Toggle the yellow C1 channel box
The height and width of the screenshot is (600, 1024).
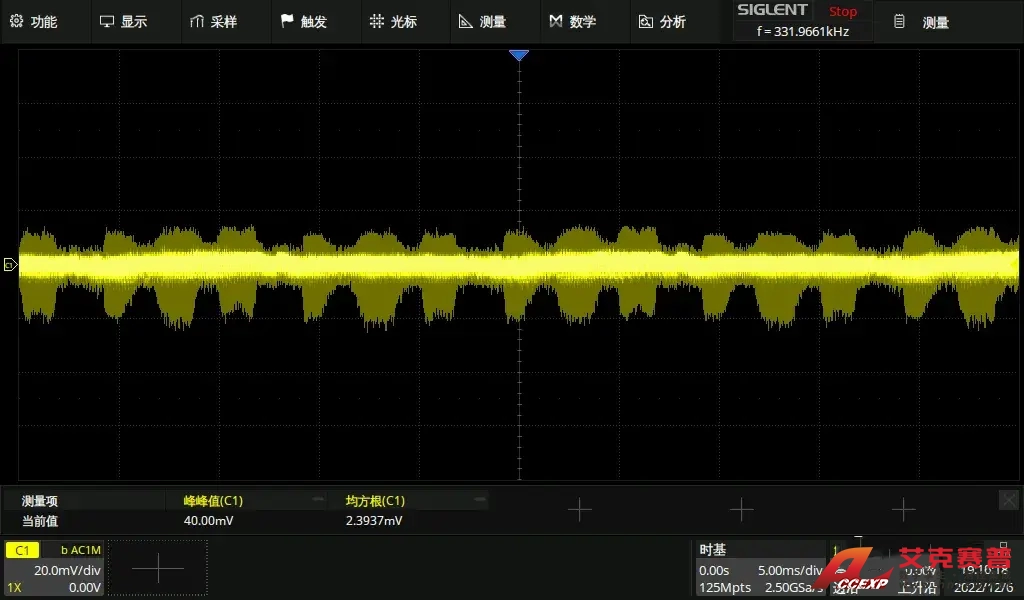click(53, 568)
